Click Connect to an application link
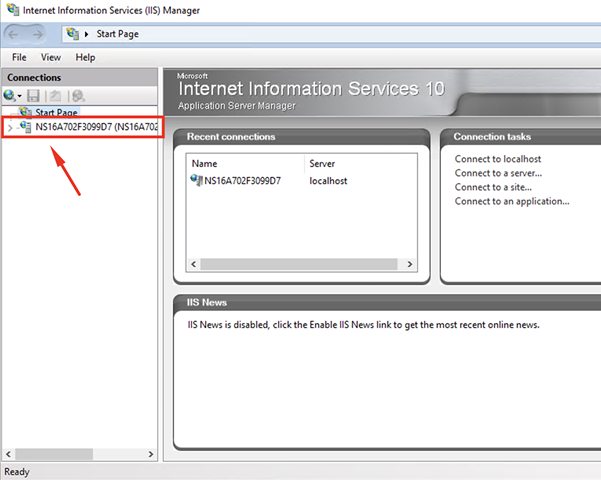The height and width of the screenshot is (480, 601). click(512, 201)
